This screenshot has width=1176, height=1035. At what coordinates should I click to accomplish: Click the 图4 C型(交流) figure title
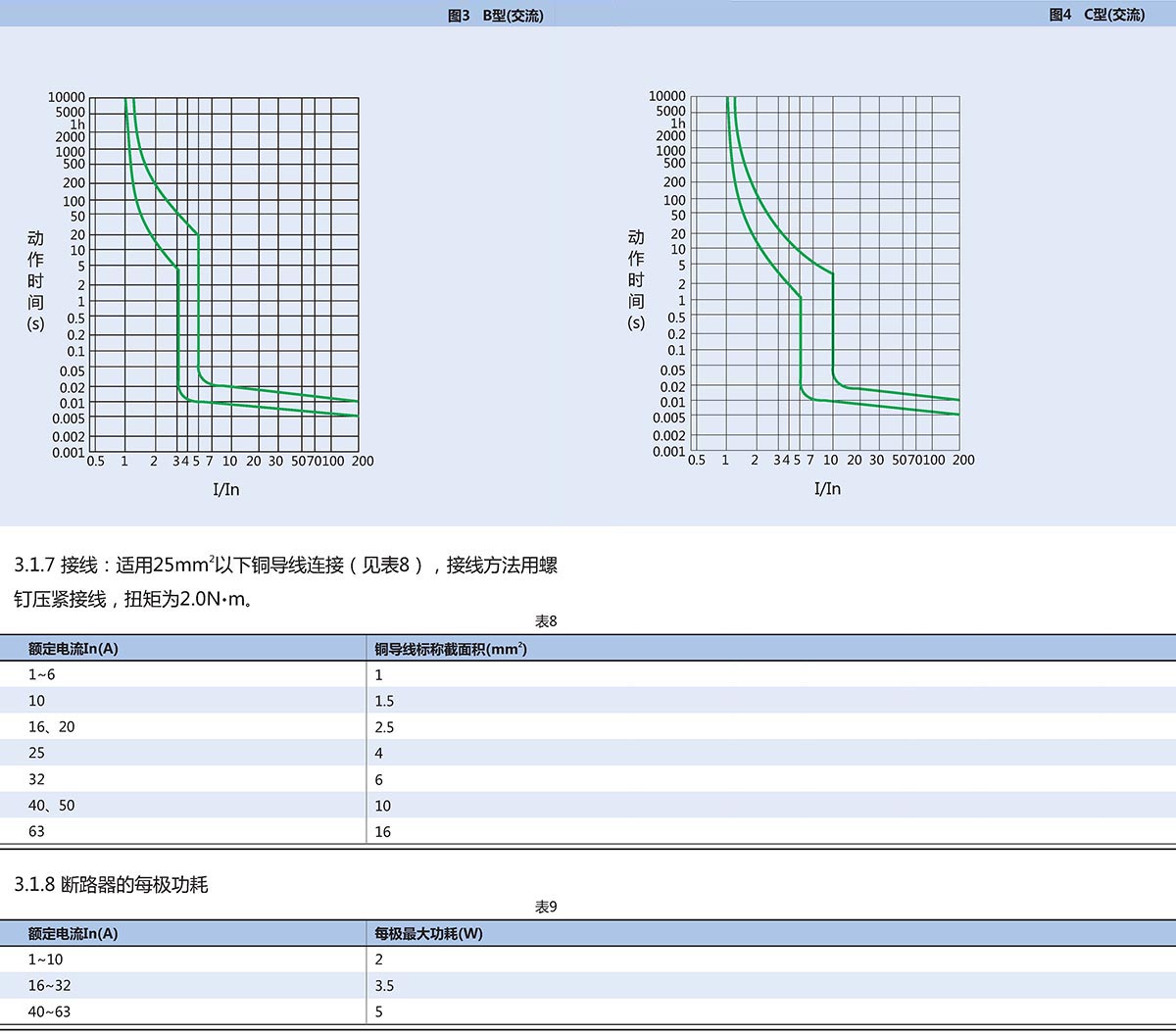tap(1096, 15)
